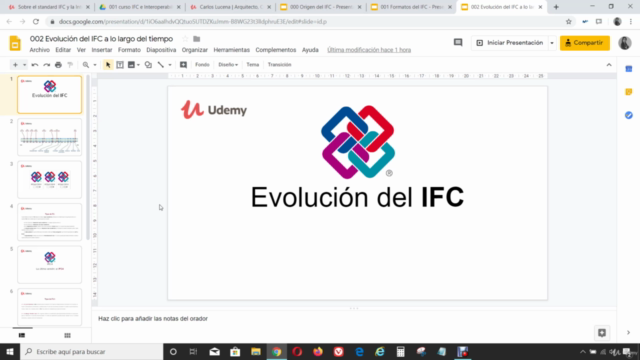Image resolution: width=640 pixels, height=360 pixels.
Task: Click the Print icon
Action: tap(58, 64)
